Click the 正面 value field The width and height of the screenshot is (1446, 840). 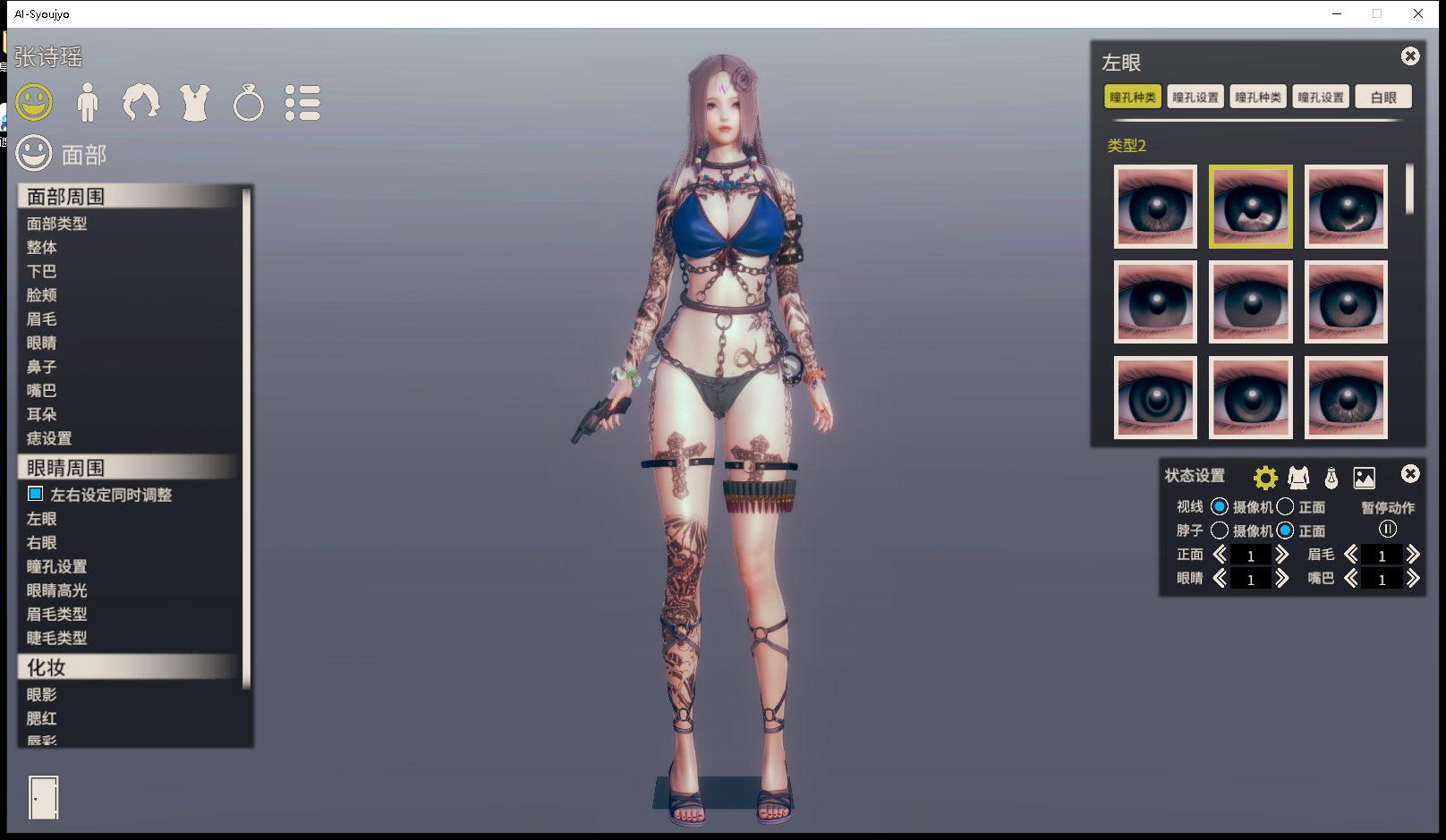click(1251, 556)
